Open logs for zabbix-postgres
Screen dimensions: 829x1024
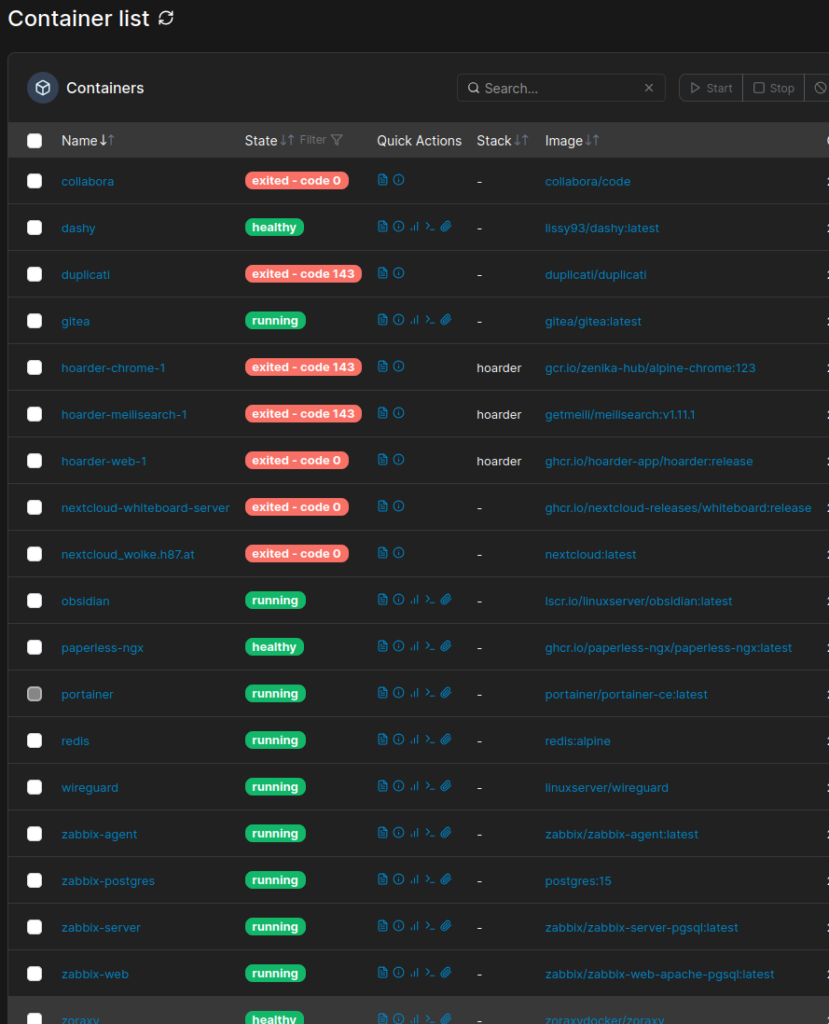[x=383, y=879]
